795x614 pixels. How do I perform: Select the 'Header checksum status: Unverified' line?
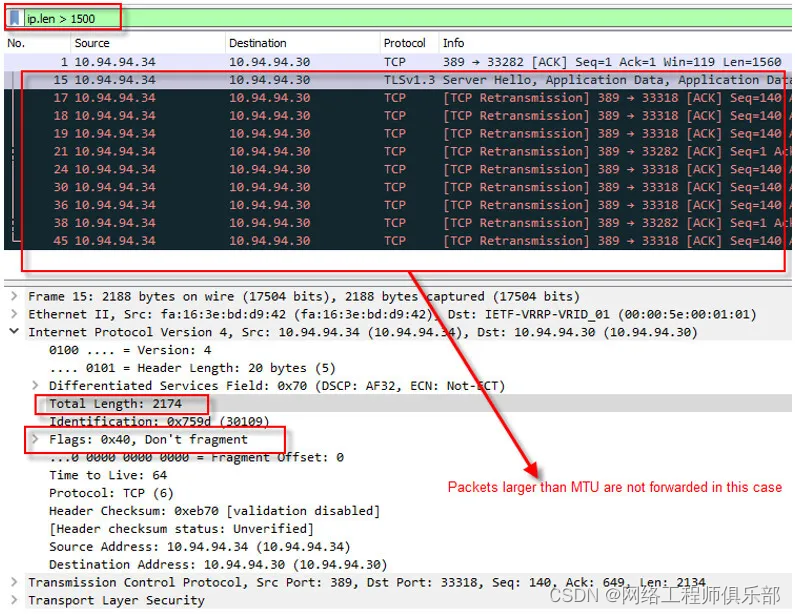pyautogui.click(x=182, y=528)
